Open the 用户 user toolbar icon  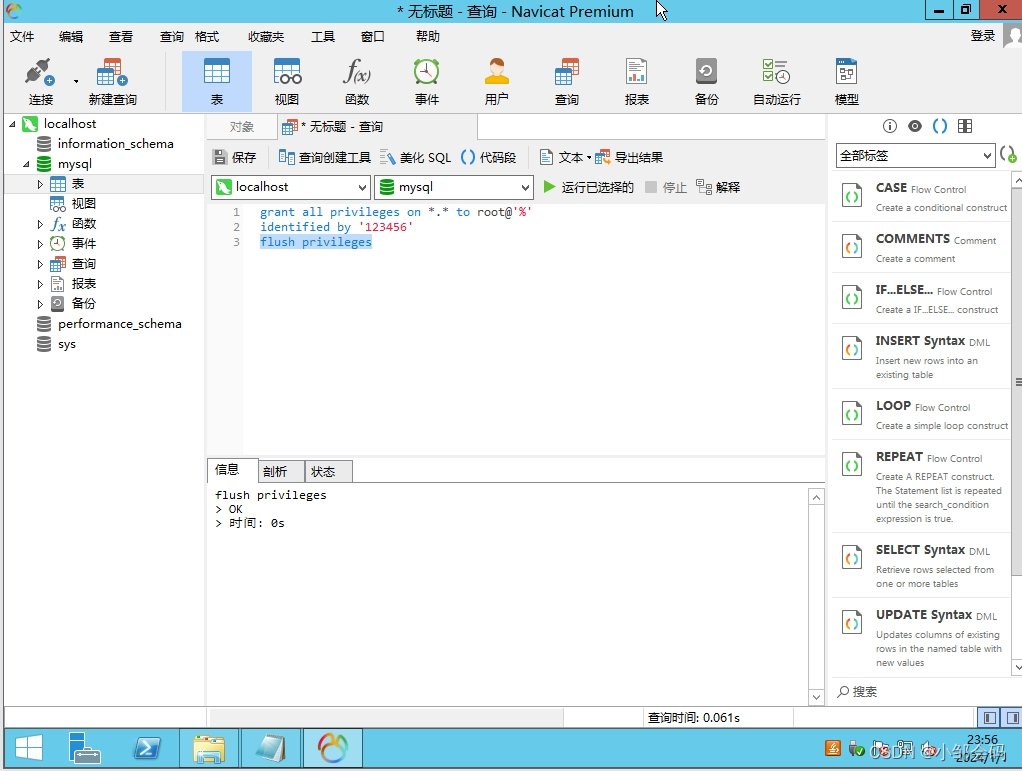tap(497, 81)
